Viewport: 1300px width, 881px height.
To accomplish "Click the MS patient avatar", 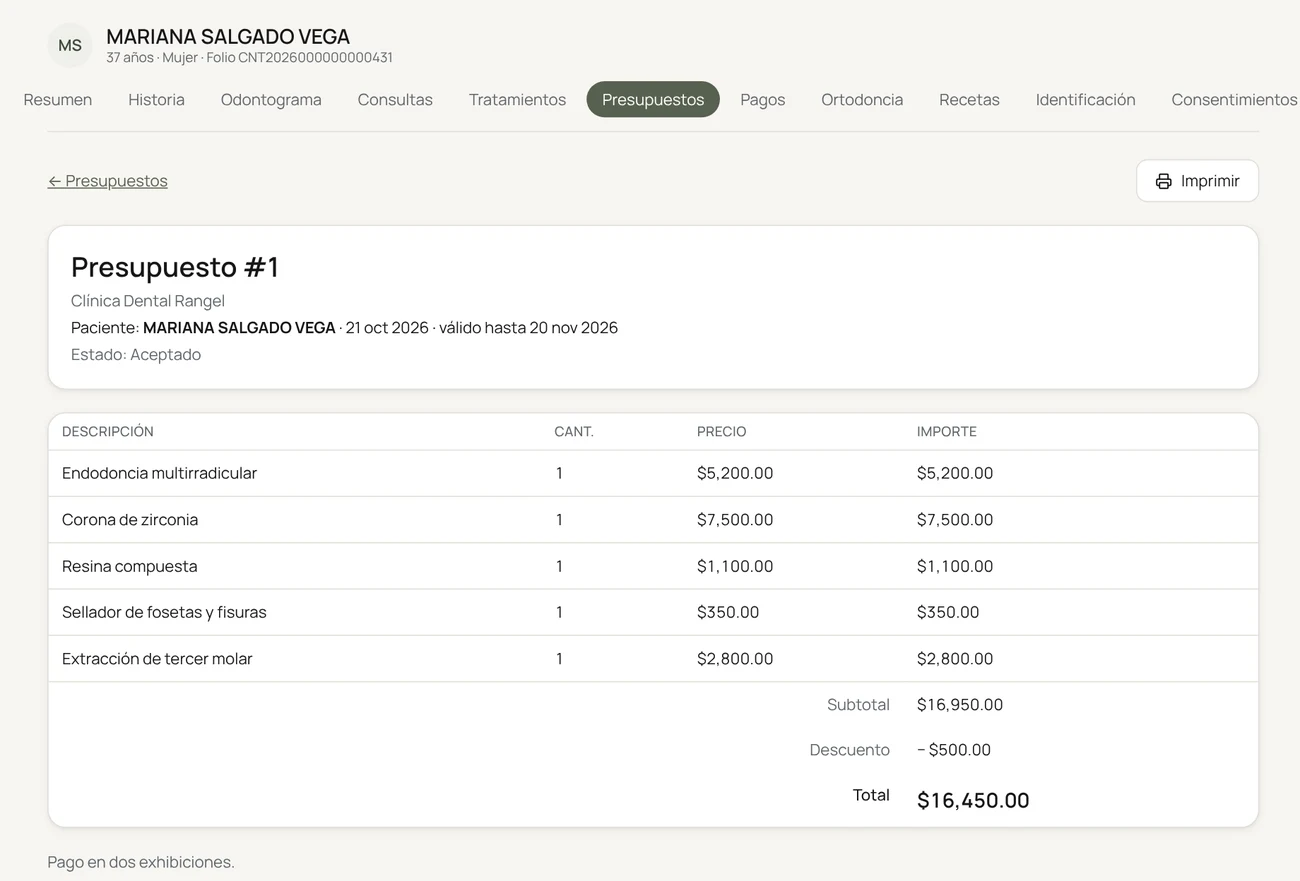I will (x=70, y=46).
